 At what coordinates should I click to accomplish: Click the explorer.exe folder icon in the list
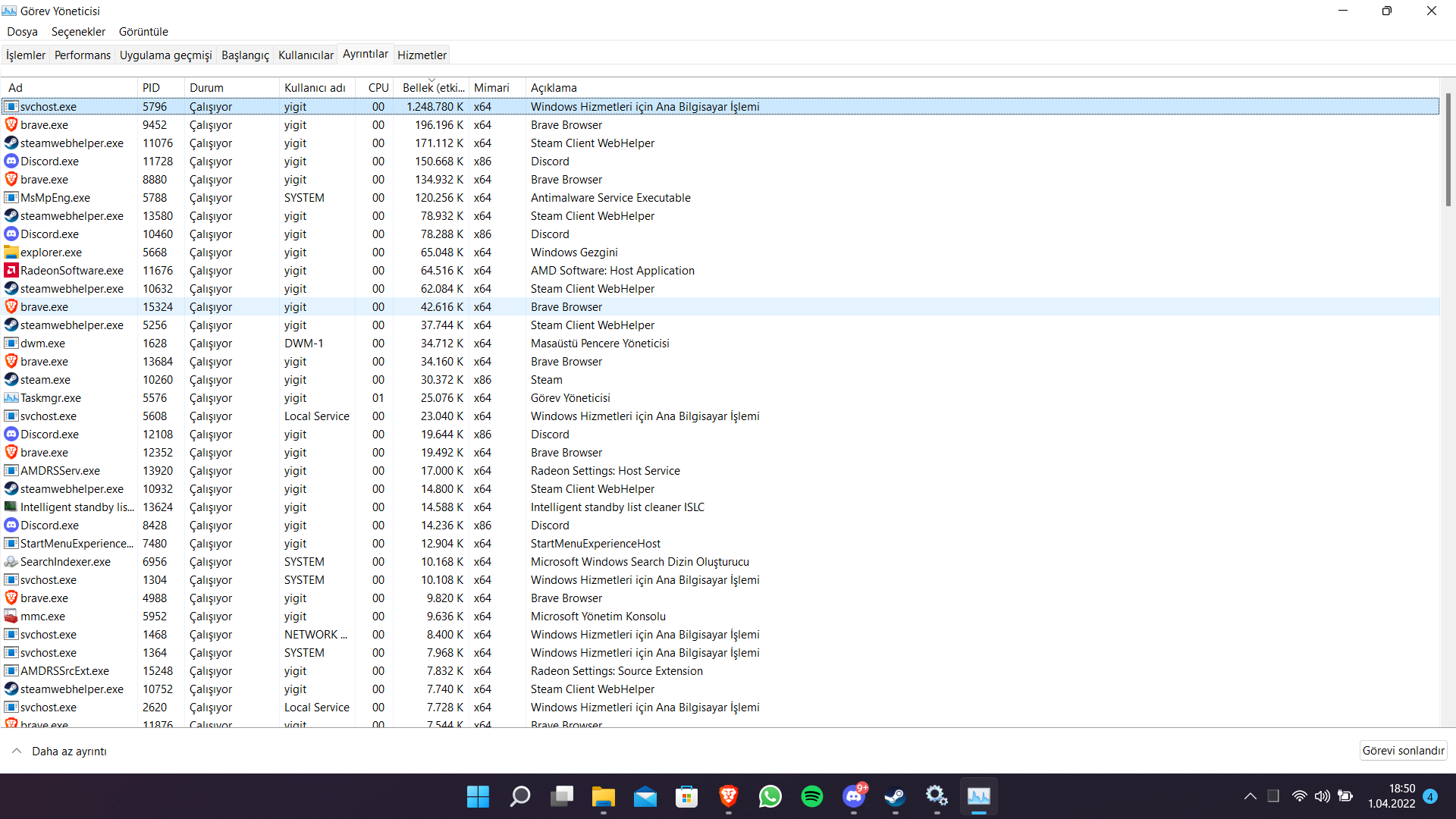click(11, 253)
